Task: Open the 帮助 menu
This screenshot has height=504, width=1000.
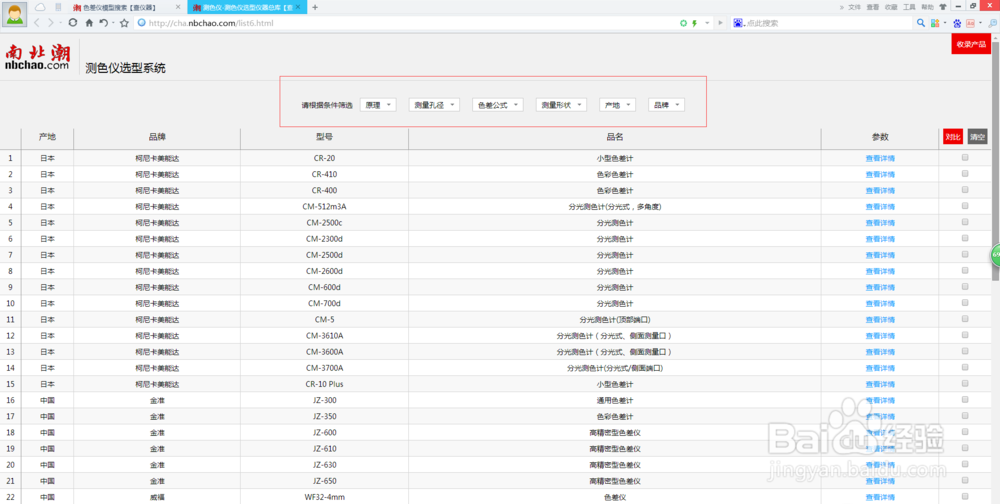Action: pyautogui.click(x=927, y=7)
